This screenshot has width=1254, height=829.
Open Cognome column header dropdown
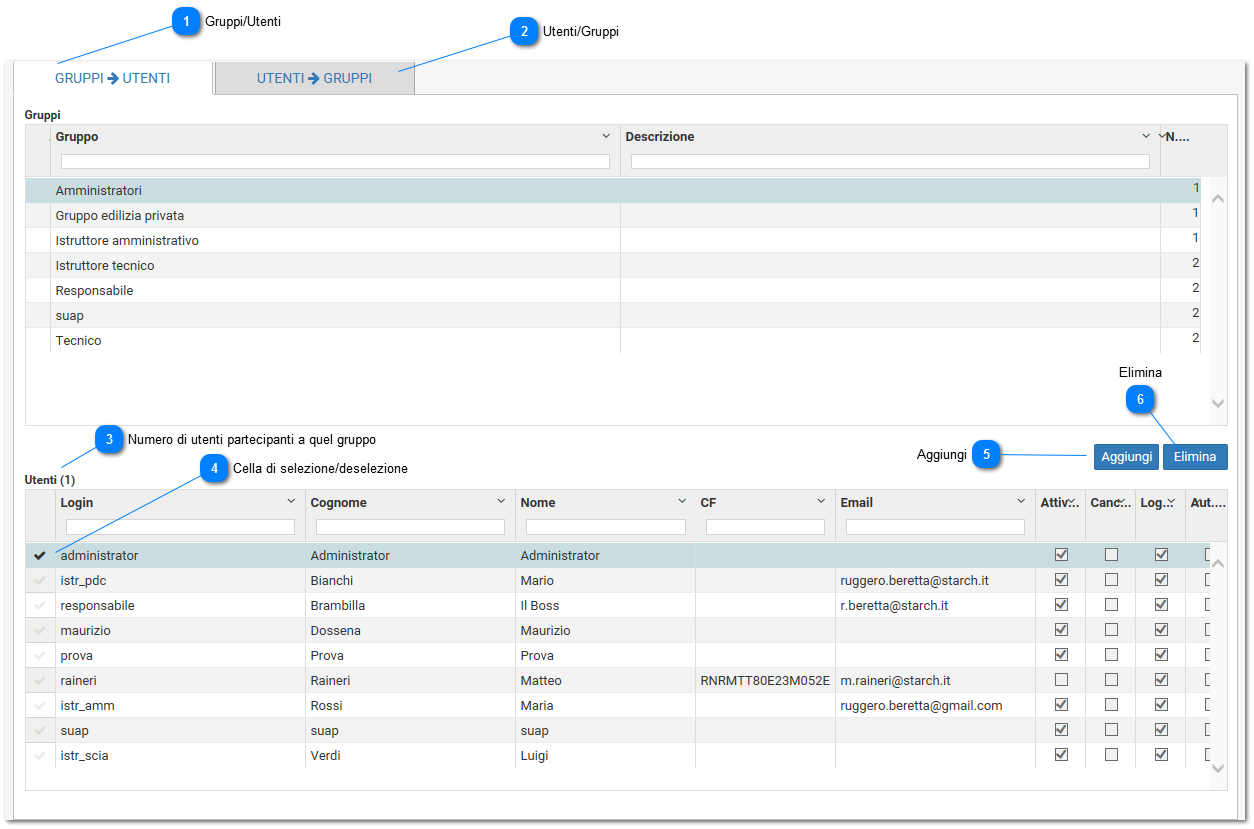pos(501,501)
